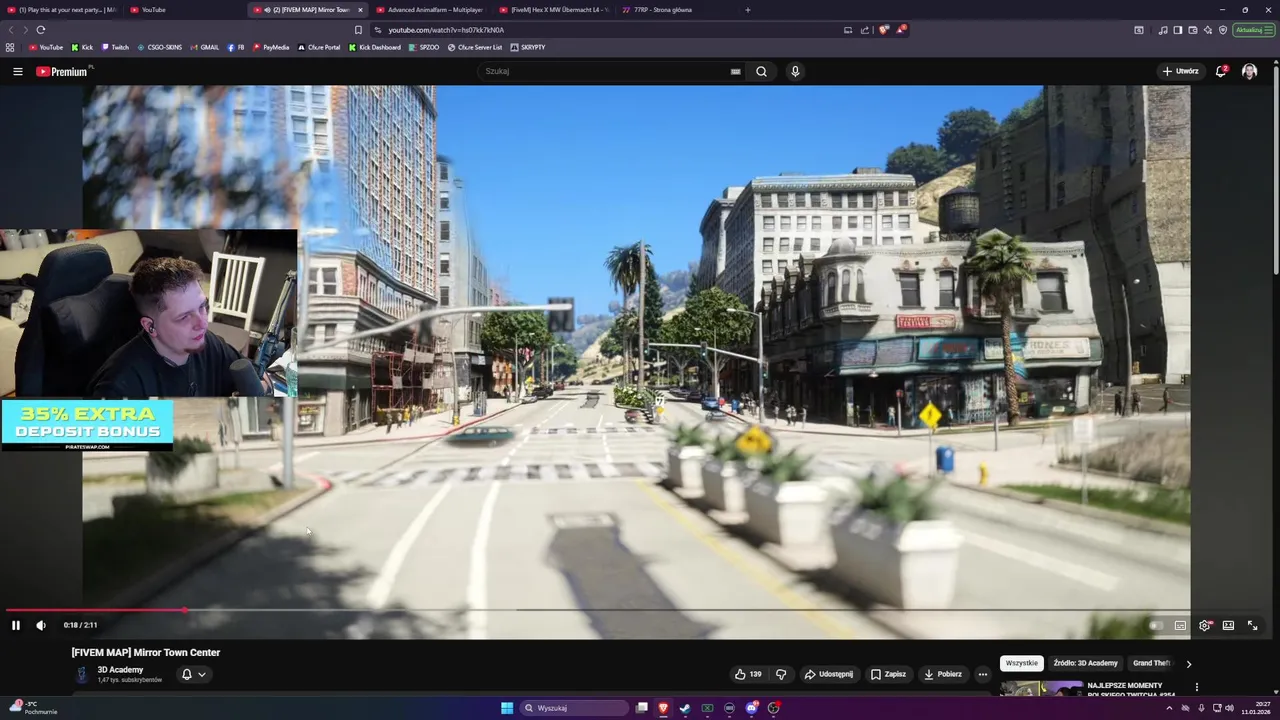Viewport: 1280px width, 720px height.
Task: Open Discord from the taskbar
Action: pyautogui.click(x=751, y=708)
